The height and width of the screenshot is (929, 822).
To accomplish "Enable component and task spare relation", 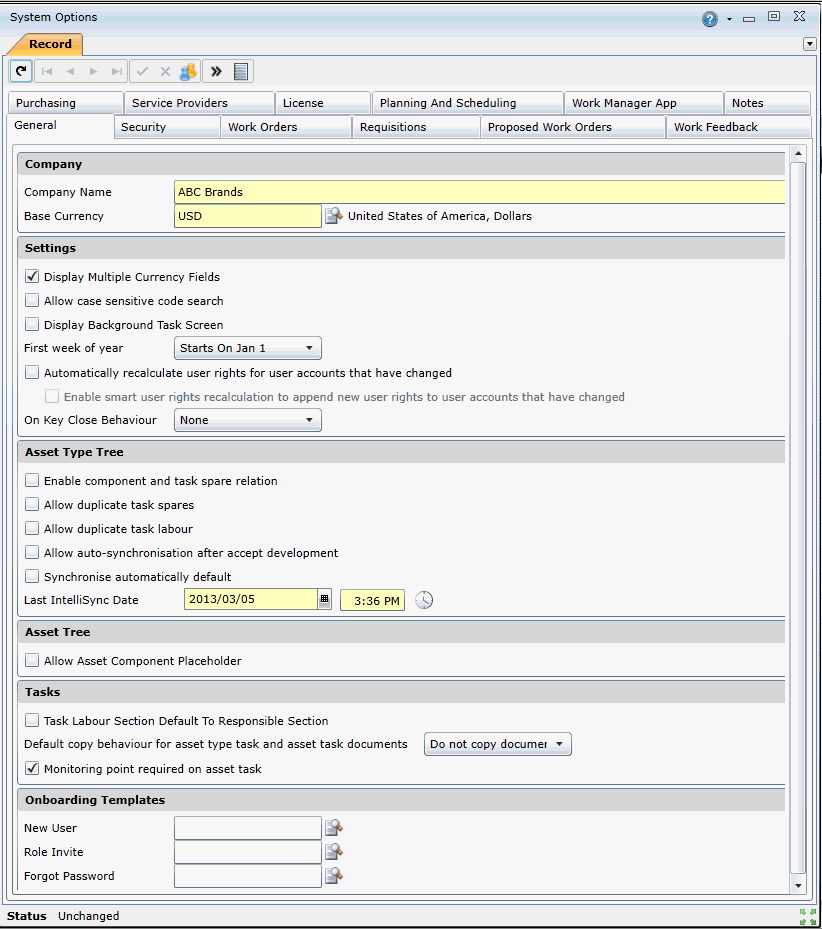I will click(32, 480).
